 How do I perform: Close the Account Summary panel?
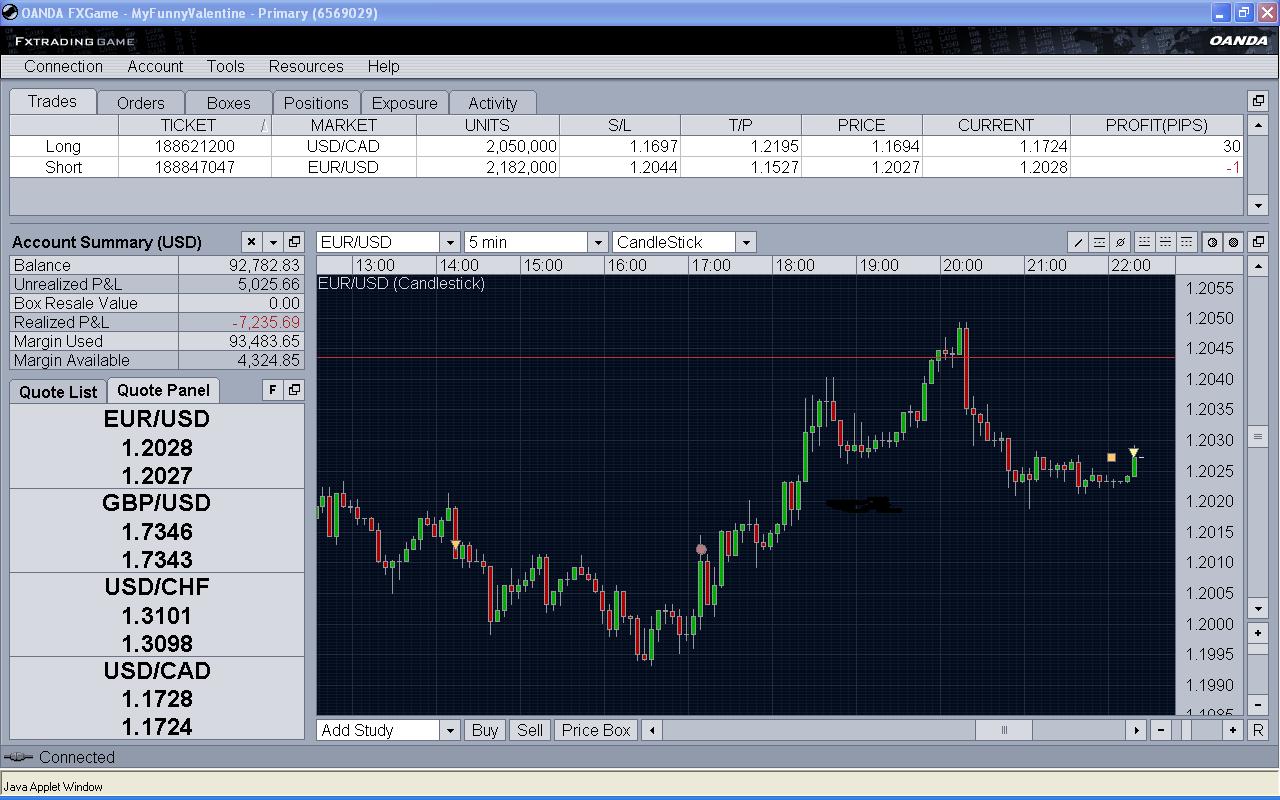[x=251, y=242]
